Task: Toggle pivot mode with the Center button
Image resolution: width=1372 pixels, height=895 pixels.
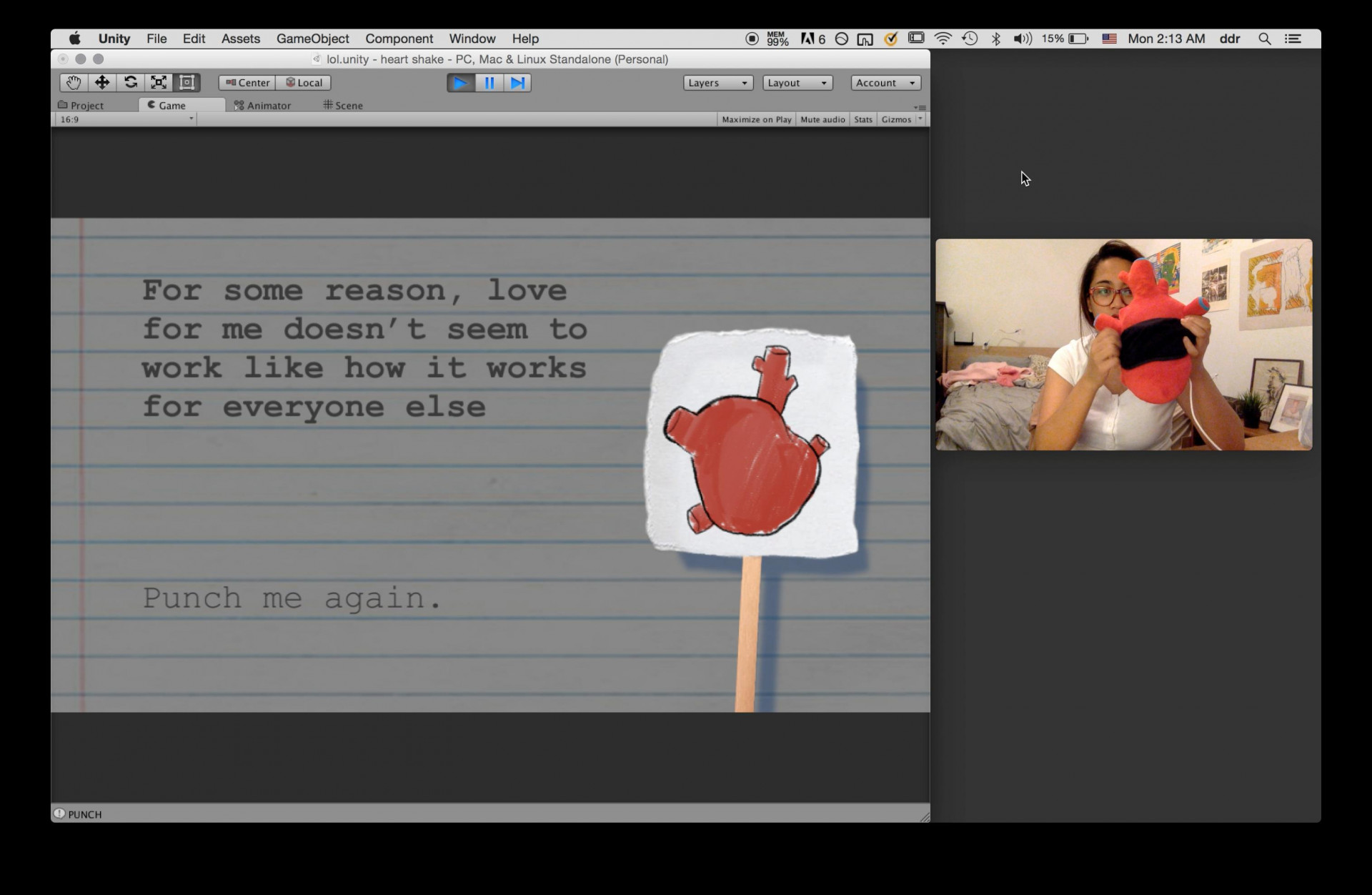Action: (x=247, y=83)
